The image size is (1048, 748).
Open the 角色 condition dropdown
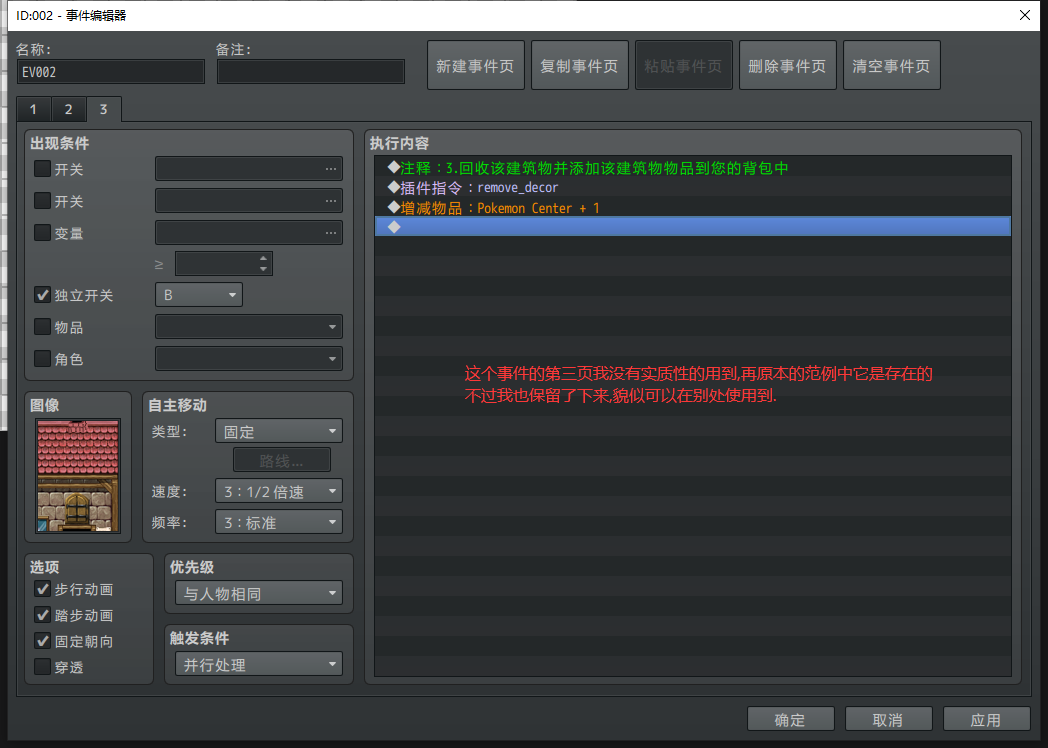[x=249, y=359]
